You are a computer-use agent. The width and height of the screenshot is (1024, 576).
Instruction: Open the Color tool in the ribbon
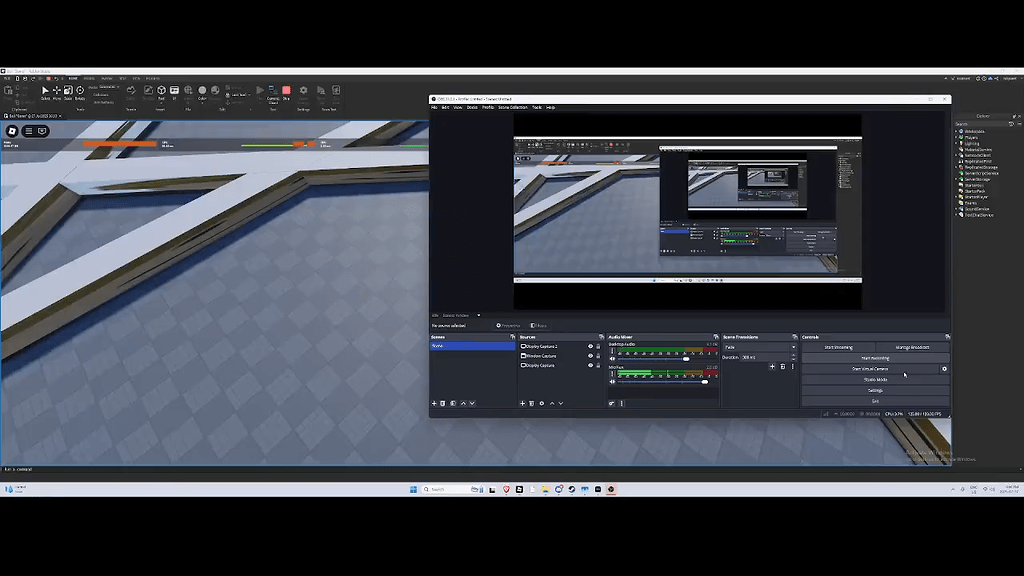coord(202,92)
